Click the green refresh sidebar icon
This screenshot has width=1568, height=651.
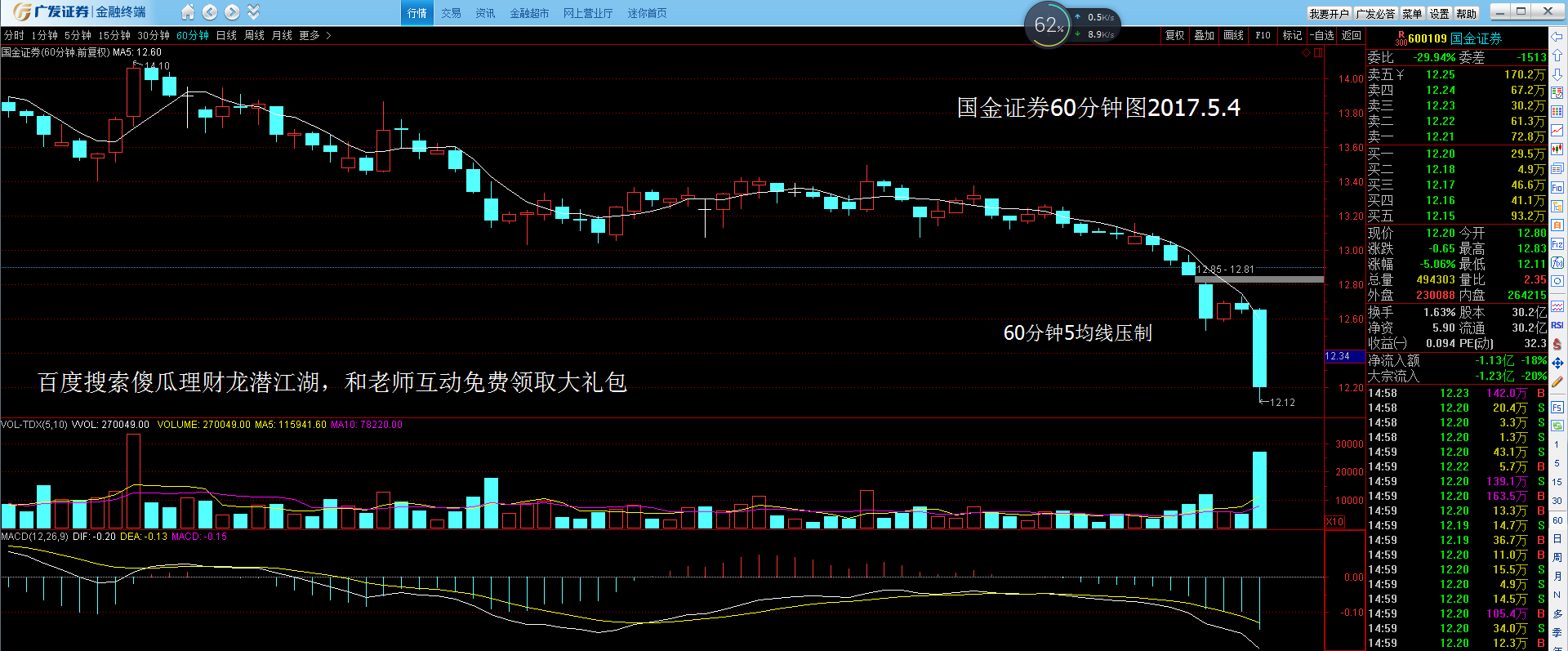pyautogui.click(x=1557, y=426)
